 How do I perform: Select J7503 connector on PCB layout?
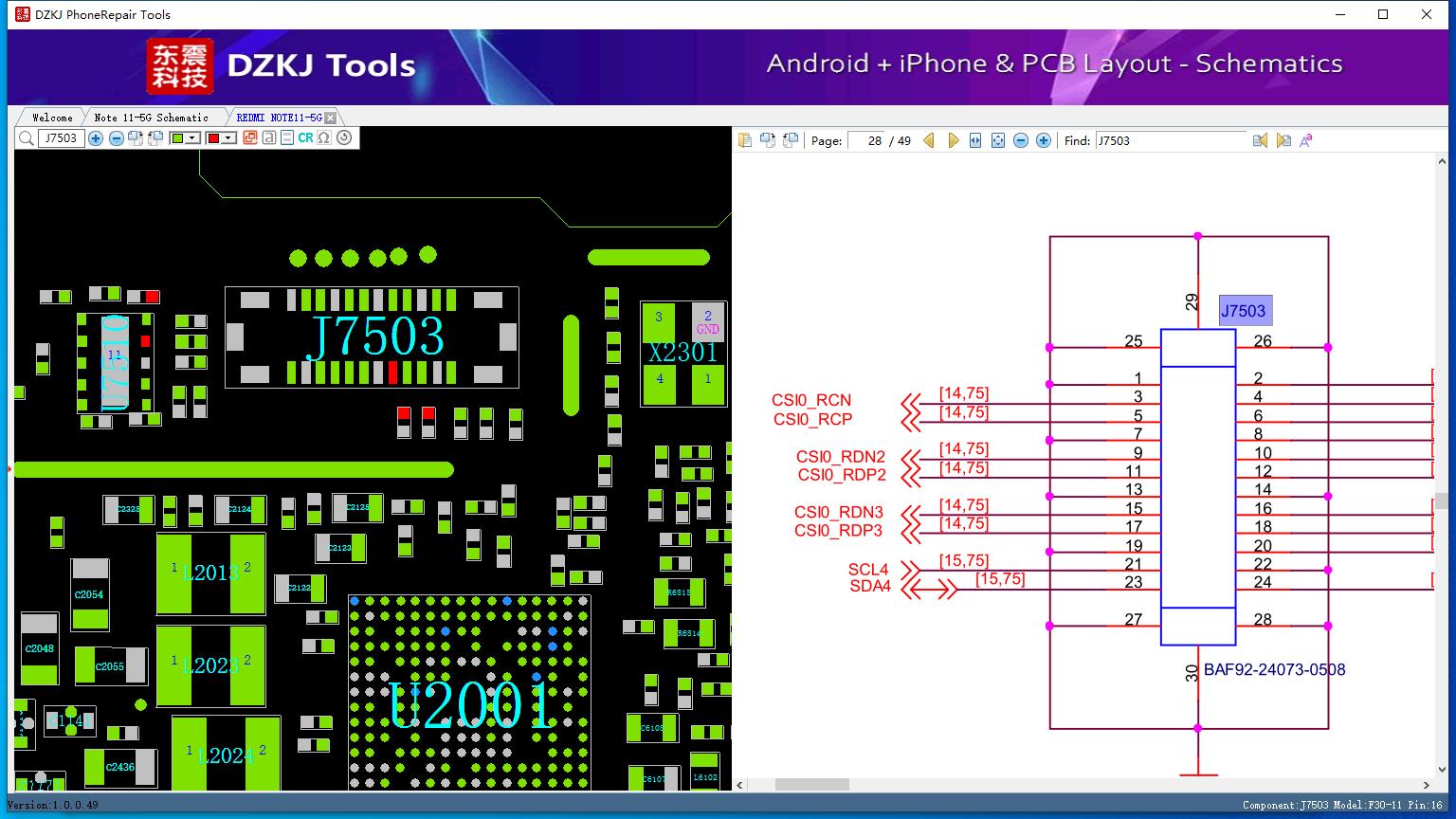[x=372, y=337]
